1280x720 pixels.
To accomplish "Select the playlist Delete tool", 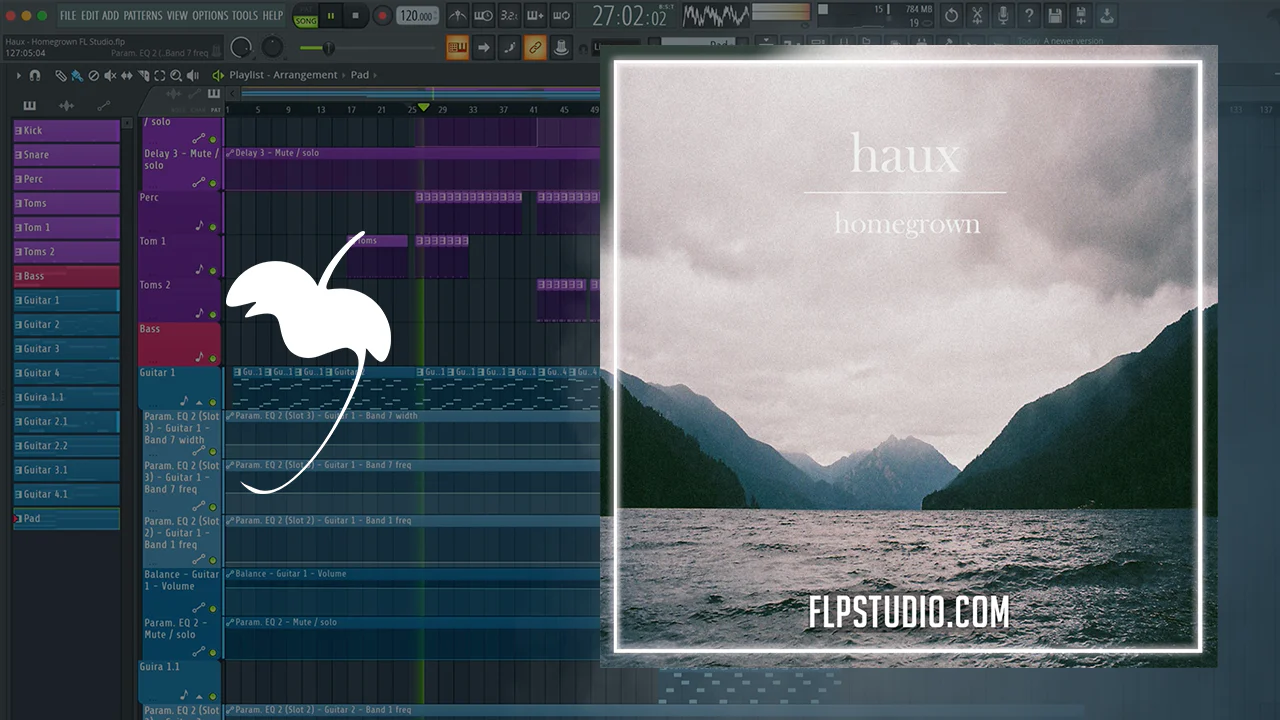I will [94, 75].
